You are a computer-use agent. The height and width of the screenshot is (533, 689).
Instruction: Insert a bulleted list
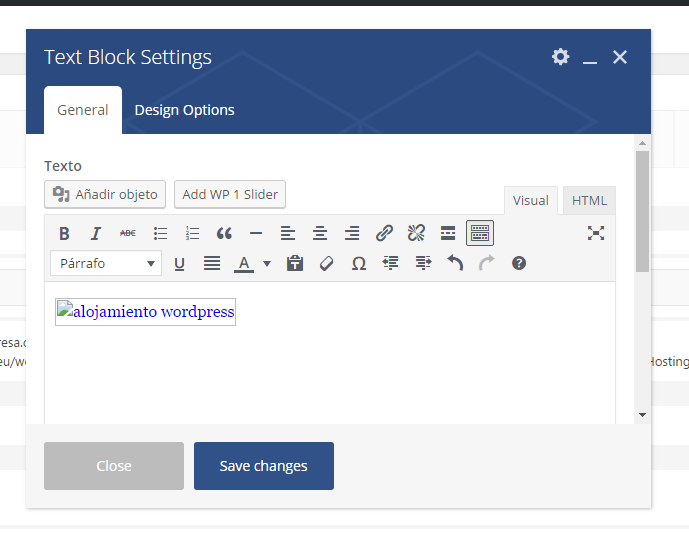160,233
